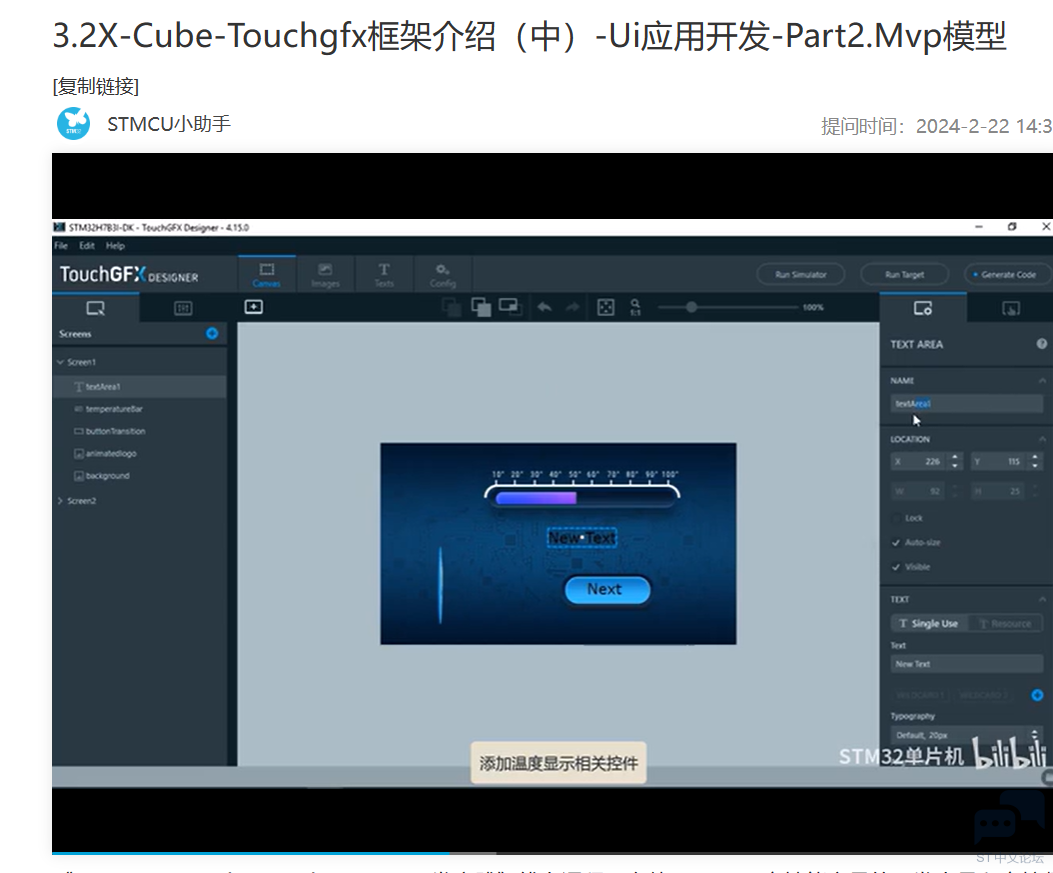Click the name input field textArea1
The height and width of the screenshot is (873, 1053).
point(966,404)
